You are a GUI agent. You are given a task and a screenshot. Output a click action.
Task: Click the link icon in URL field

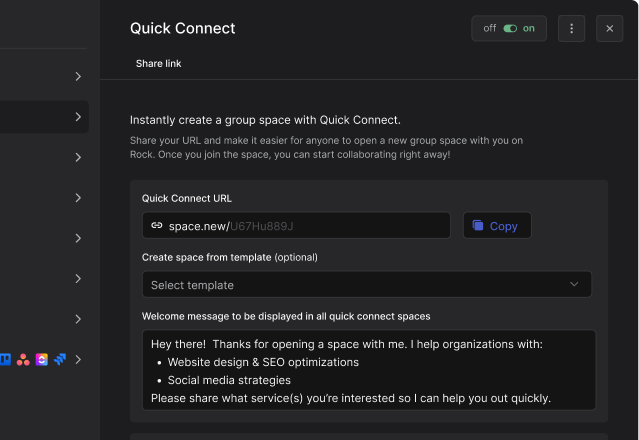pos(157,225)
